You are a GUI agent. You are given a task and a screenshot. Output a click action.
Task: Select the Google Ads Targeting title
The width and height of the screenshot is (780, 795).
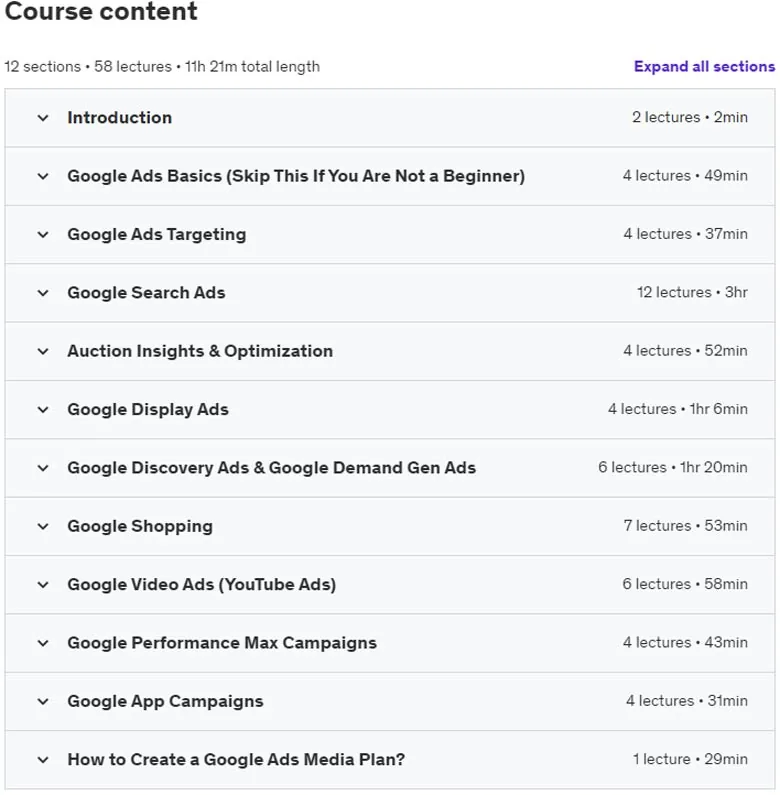click(x=157, y=235)
